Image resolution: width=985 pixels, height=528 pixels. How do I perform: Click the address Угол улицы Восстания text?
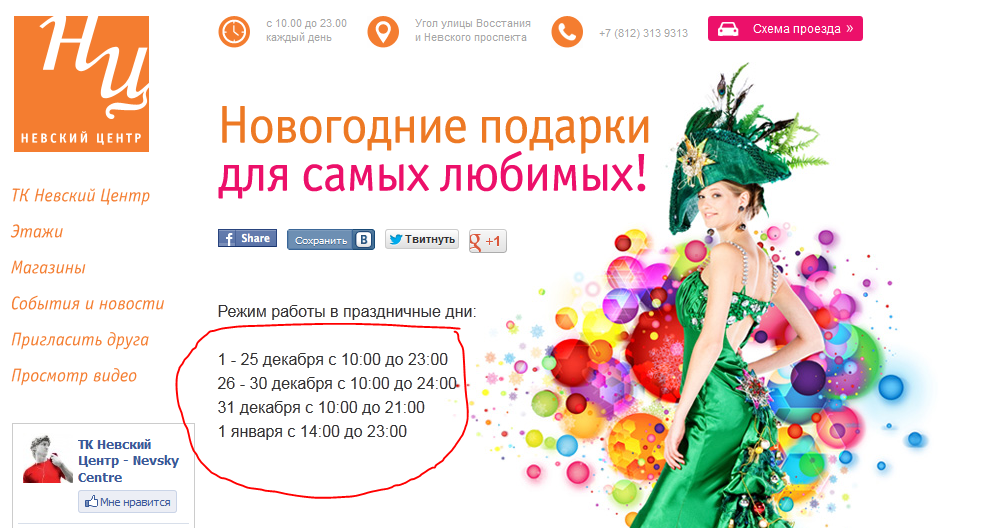tap(472, 23)
